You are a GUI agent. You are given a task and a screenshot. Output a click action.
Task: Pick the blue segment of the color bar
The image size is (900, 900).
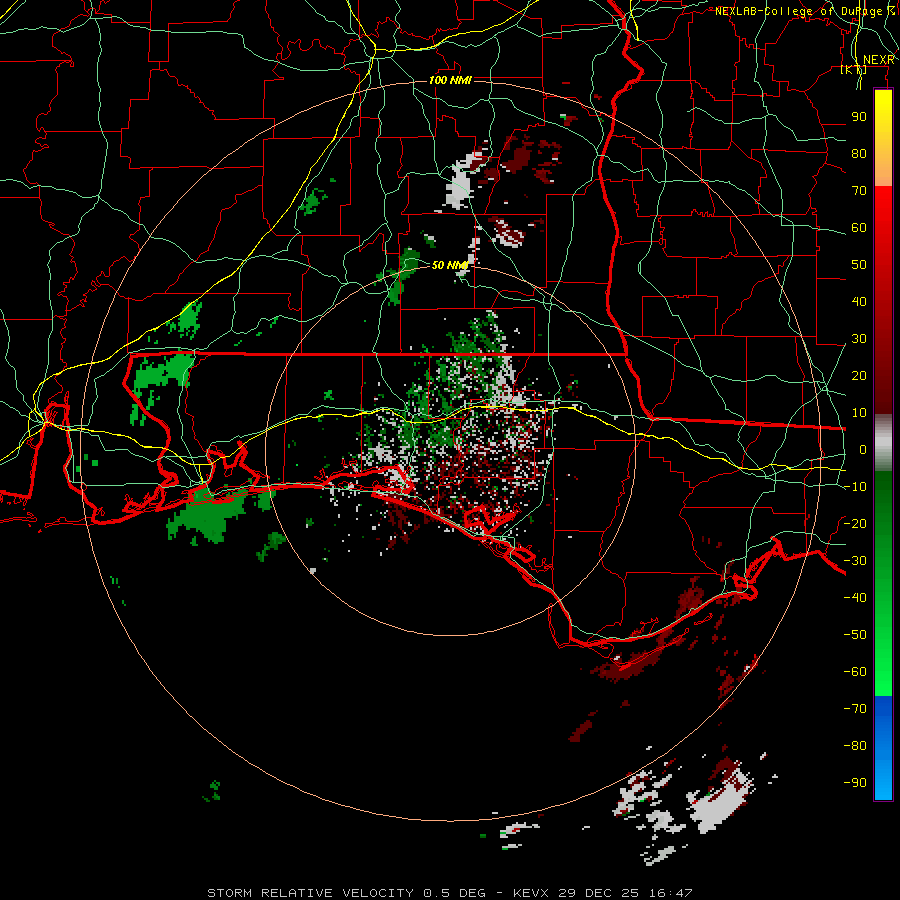coord(883,748)
